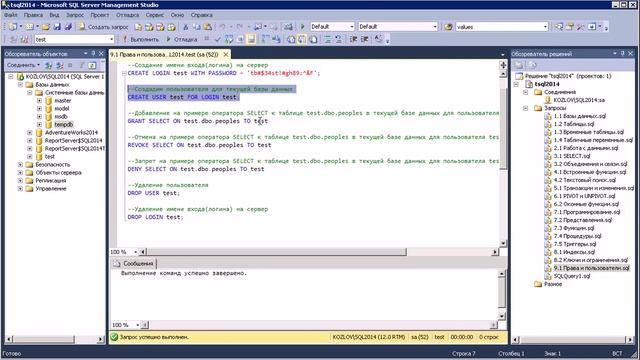640x360 pixels.
Task: Click the Open File folder icon in toolbar
Action: tap(46, 27)
